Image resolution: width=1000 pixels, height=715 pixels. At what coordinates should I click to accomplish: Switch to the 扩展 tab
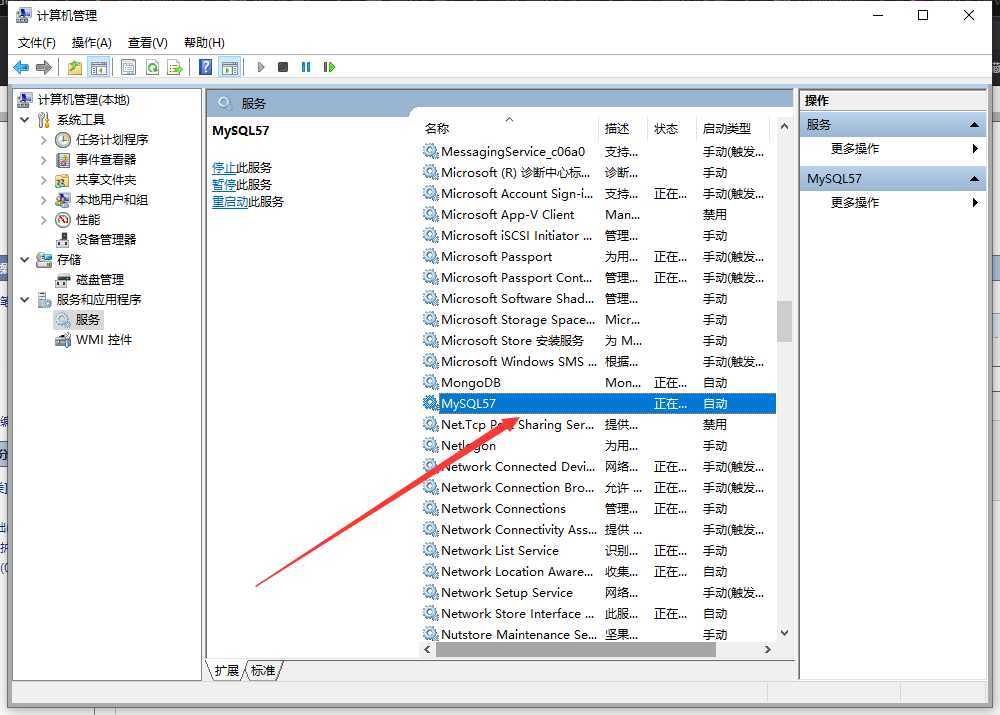pos(226,670)
